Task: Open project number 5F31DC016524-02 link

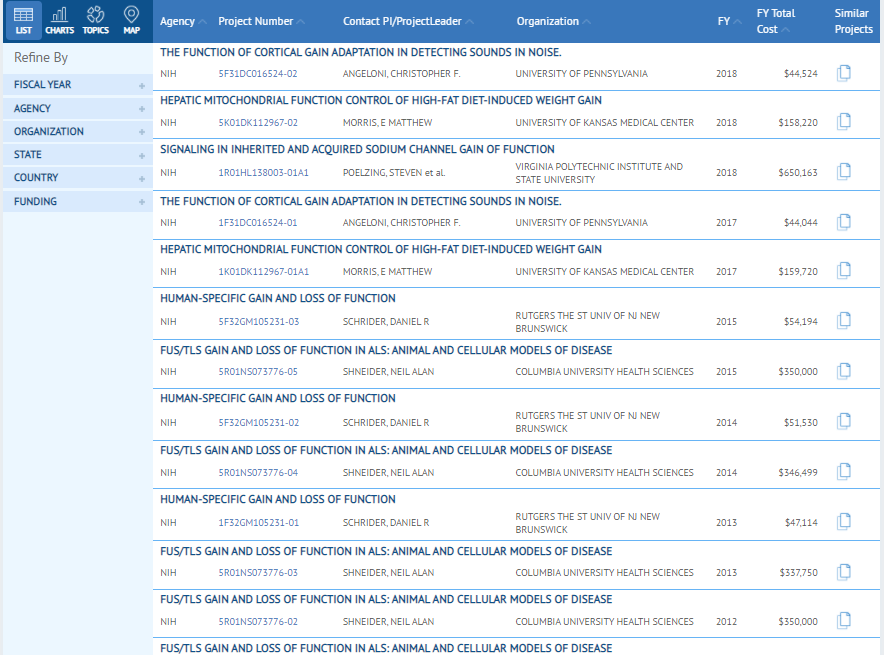Action: point(258,74)
